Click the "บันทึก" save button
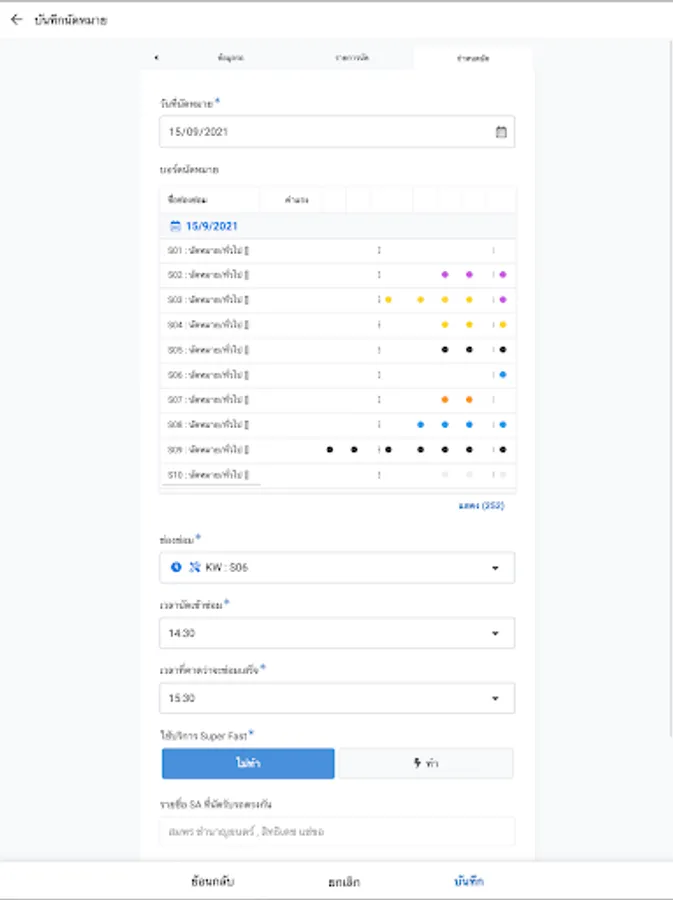 469,882
